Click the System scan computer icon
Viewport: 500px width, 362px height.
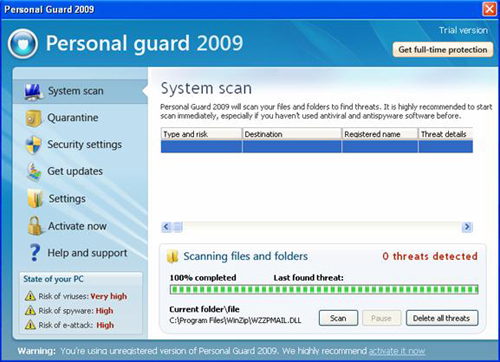[33, 91]
